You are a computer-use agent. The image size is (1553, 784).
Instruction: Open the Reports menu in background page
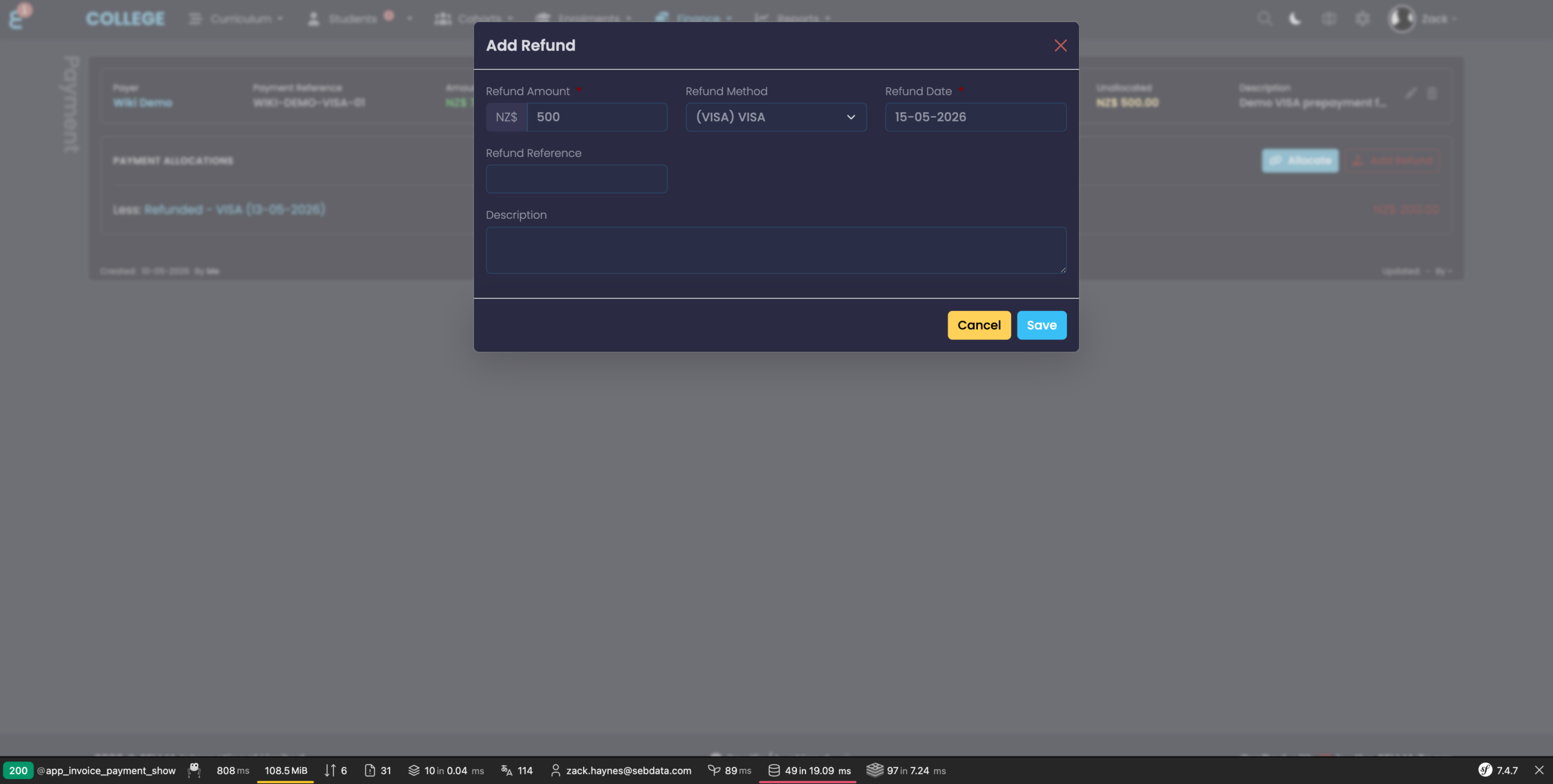(x=792, y=19)
